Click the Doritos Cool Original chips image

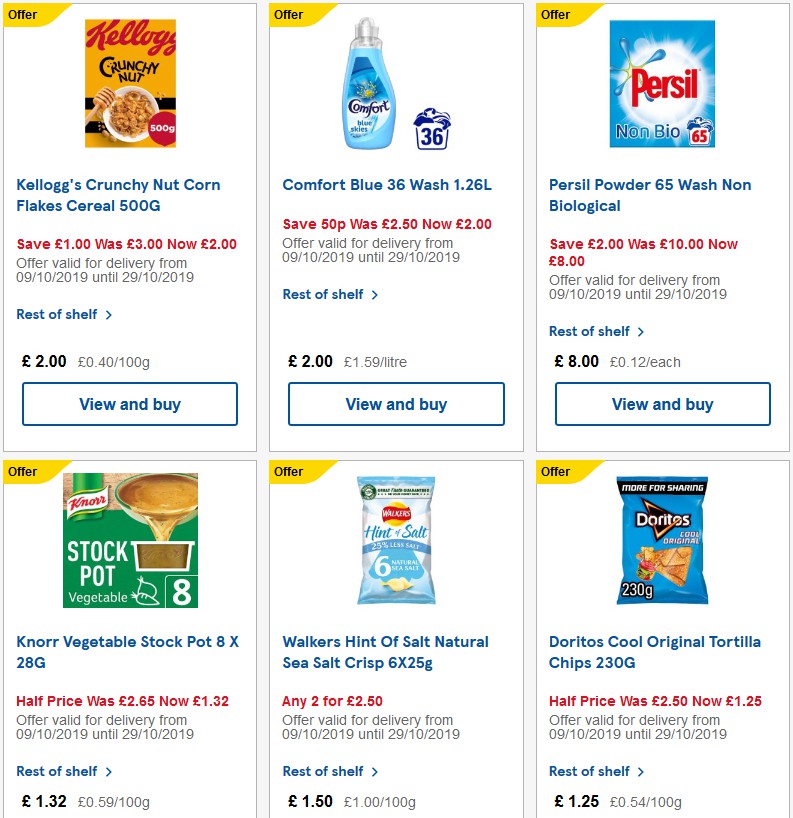(x=662, y=540)
